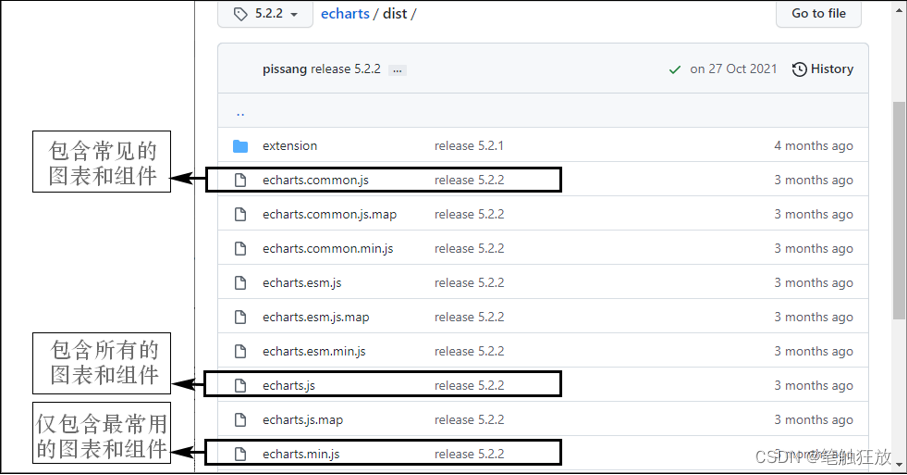Click file icon for echarts.esm.js.map
Image resolution: width=907 pixels, height=475 pixels.
pos(240,316)
